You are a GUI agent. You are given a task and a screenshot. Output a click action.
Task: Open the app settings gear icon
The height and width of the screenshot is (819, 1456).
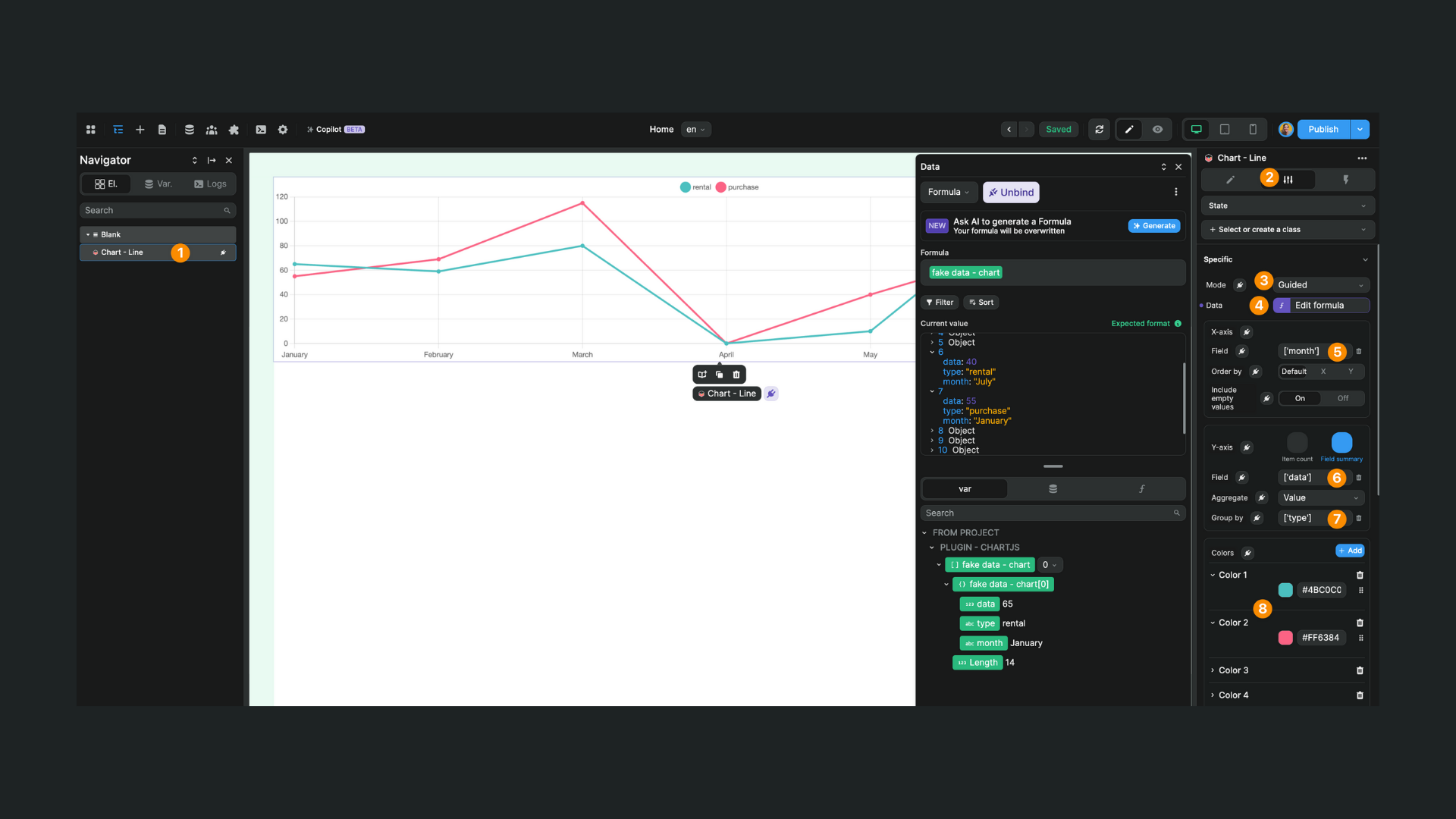[282, 129]
